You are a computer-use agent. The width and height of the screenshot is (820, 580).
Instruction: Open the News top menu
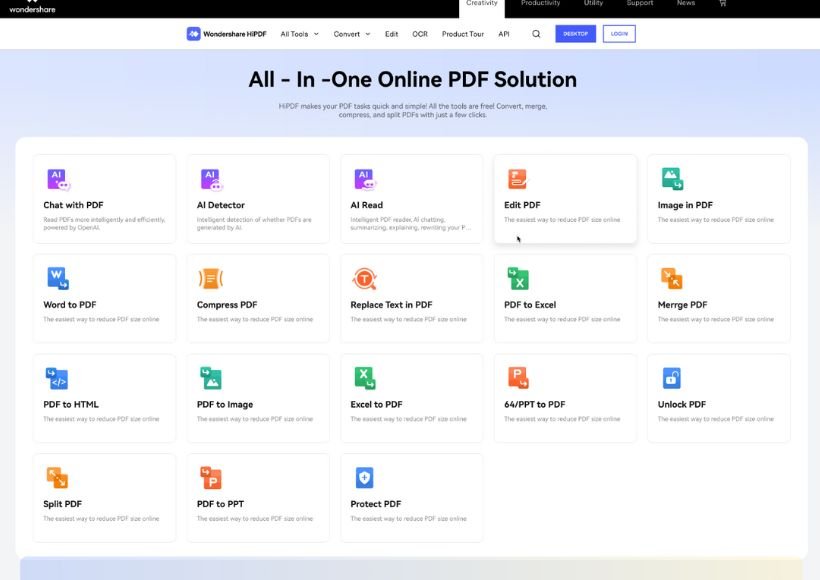(686, 3)
